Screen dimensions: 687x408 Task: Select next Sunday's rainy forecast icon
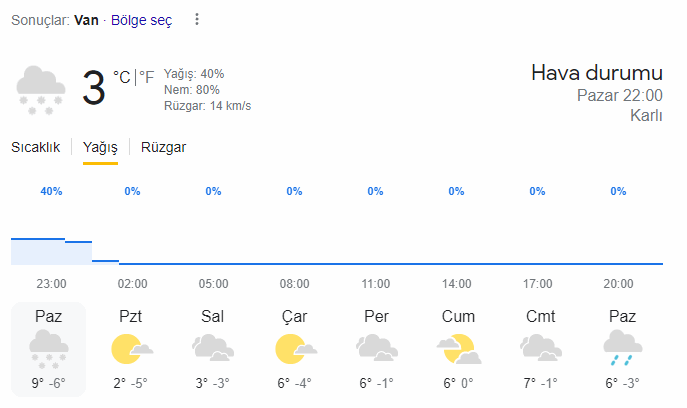point(622,349)
